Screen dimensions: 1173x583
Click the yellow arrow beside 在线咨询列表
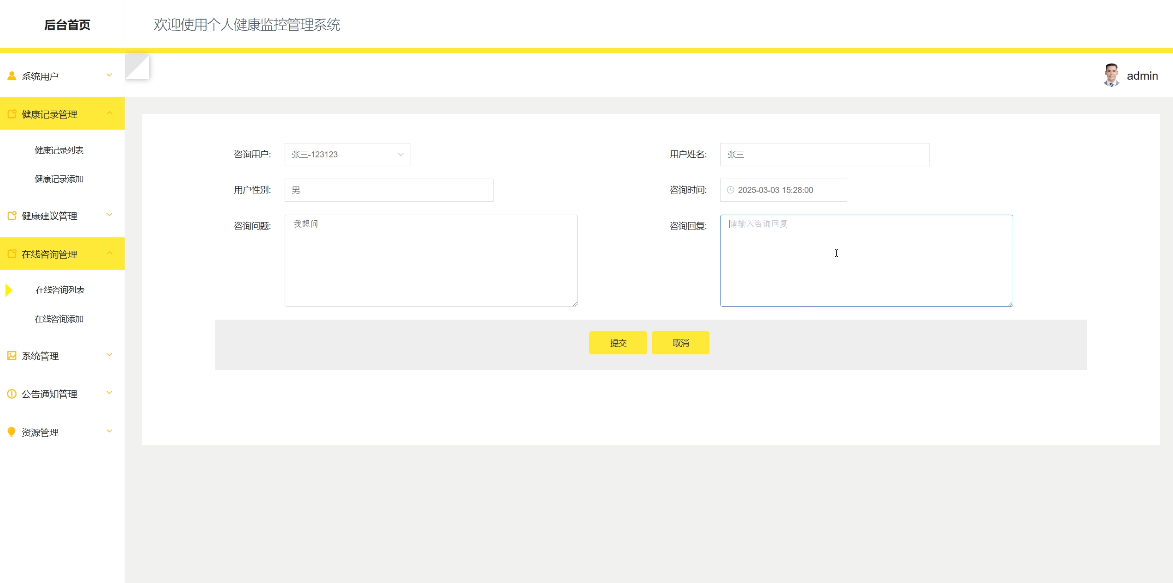point(9,291)
